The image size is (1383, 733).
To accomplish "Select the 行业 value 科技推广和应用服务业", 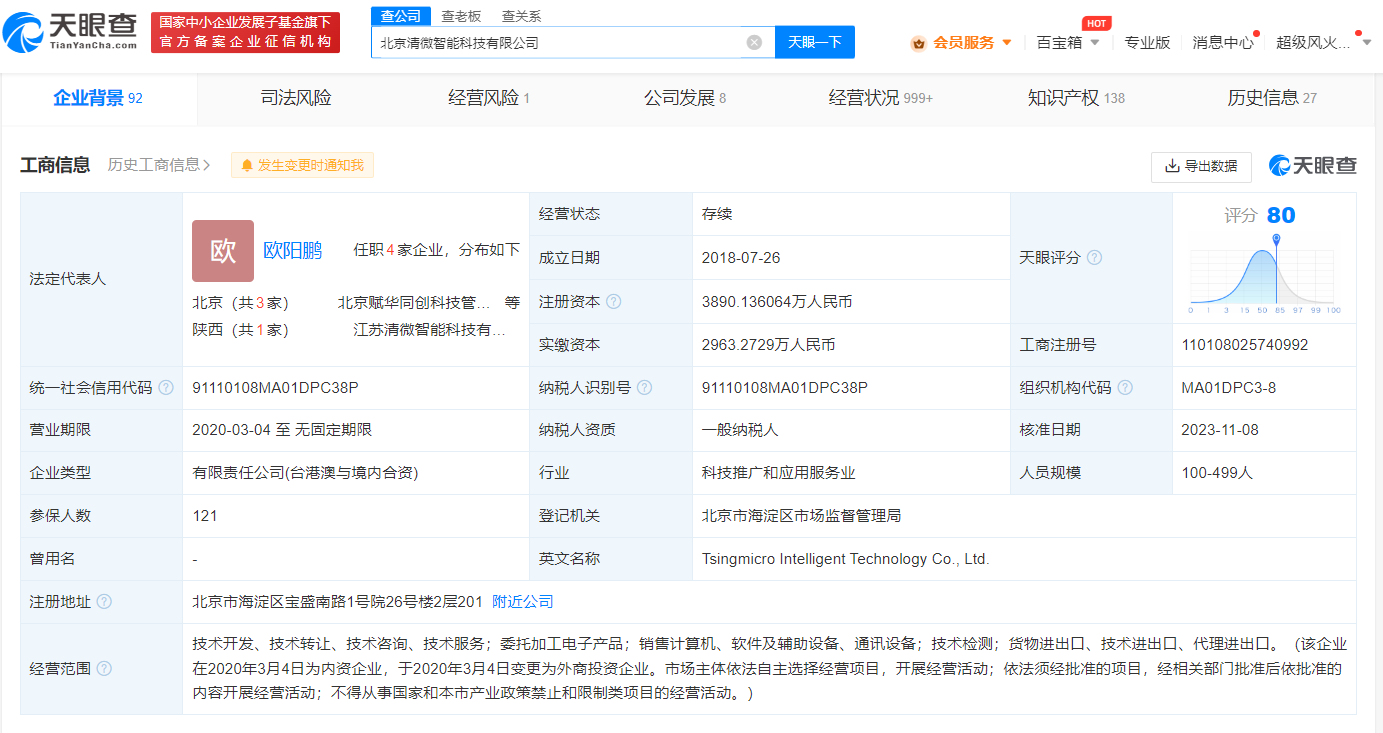I will [x=779, y=473].
